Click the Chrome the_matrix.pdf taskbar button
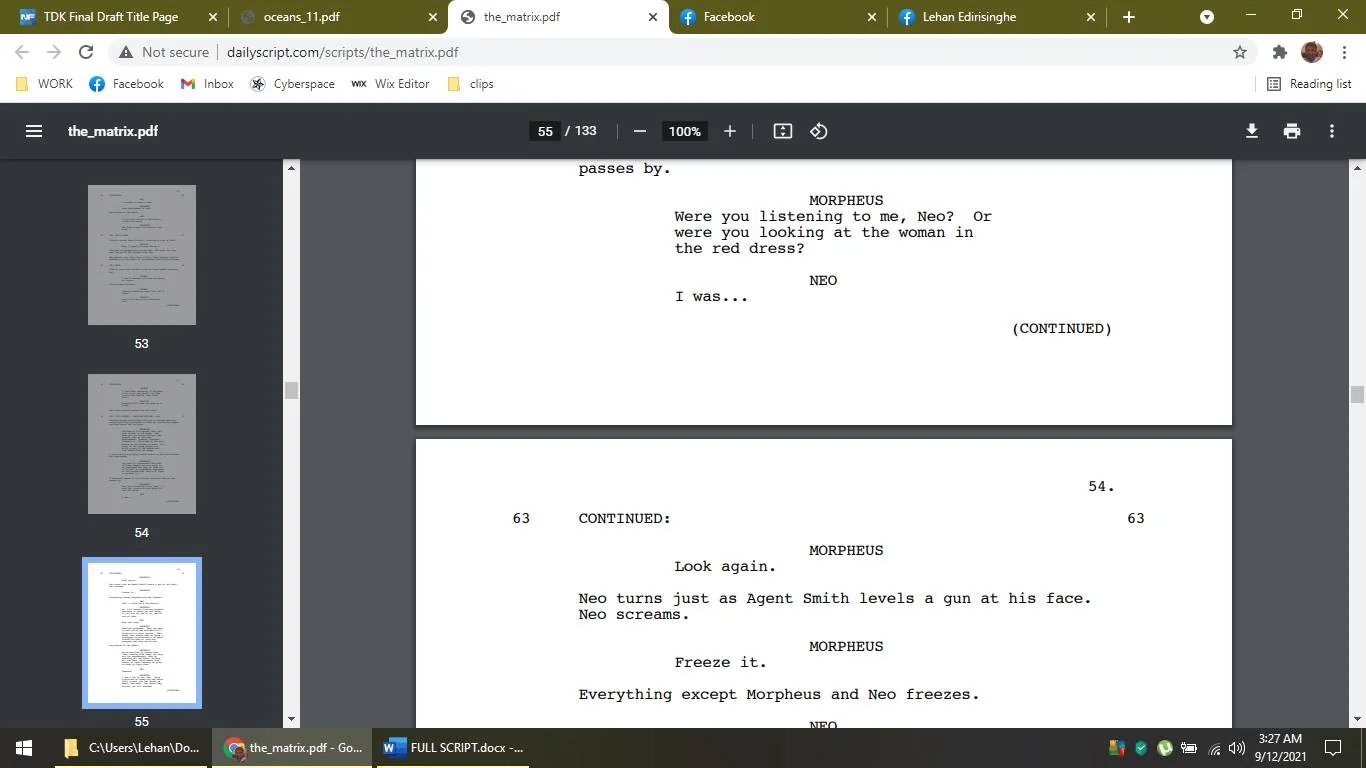Viewport: 1366px width, 768px height. [293, 748]
